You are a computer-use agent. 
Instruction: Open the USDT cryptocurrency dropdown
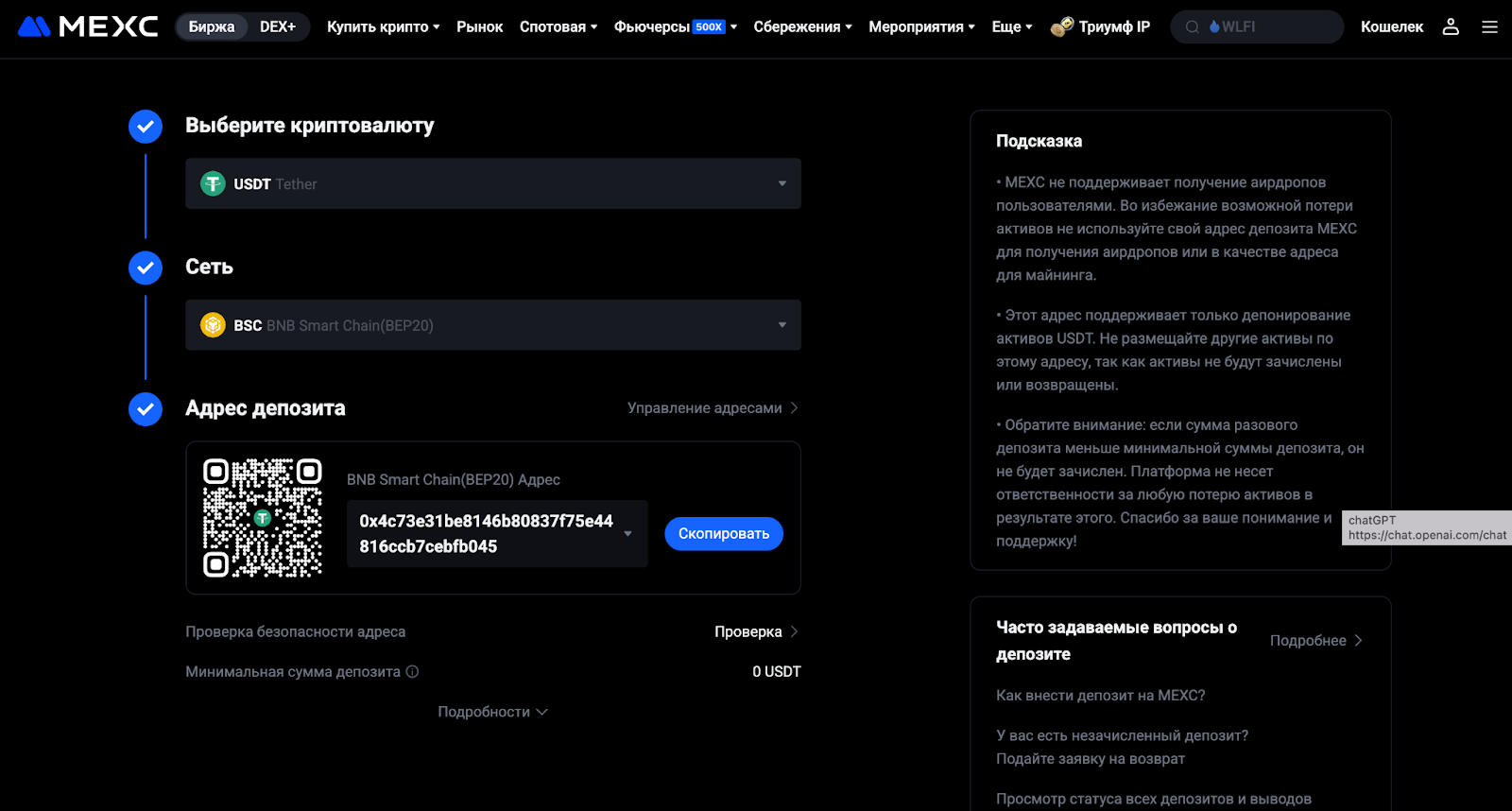tap(493, 183)
